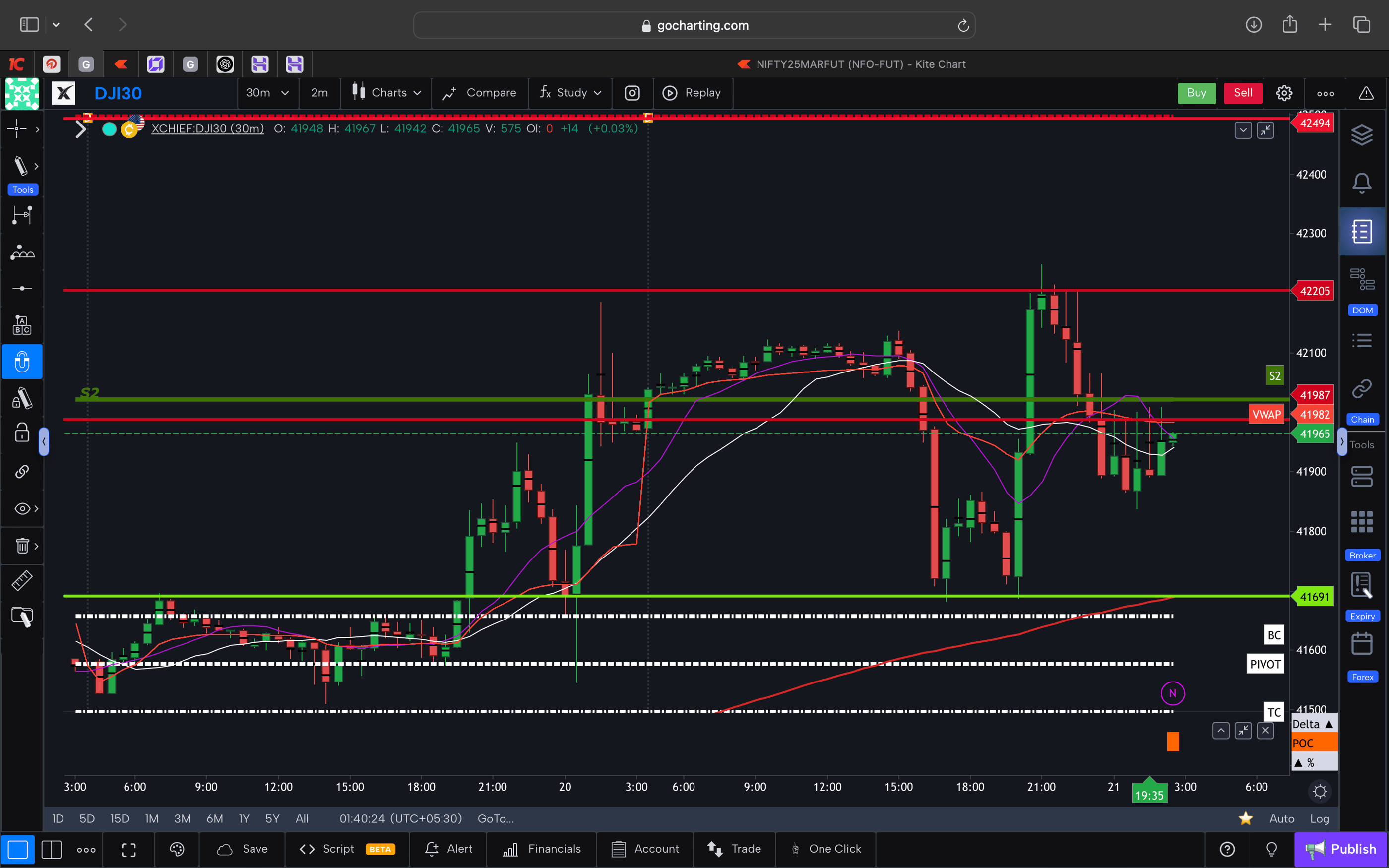Star the chart as a favorite
Screen dimensions: 1389x868
click(1245, 818)
